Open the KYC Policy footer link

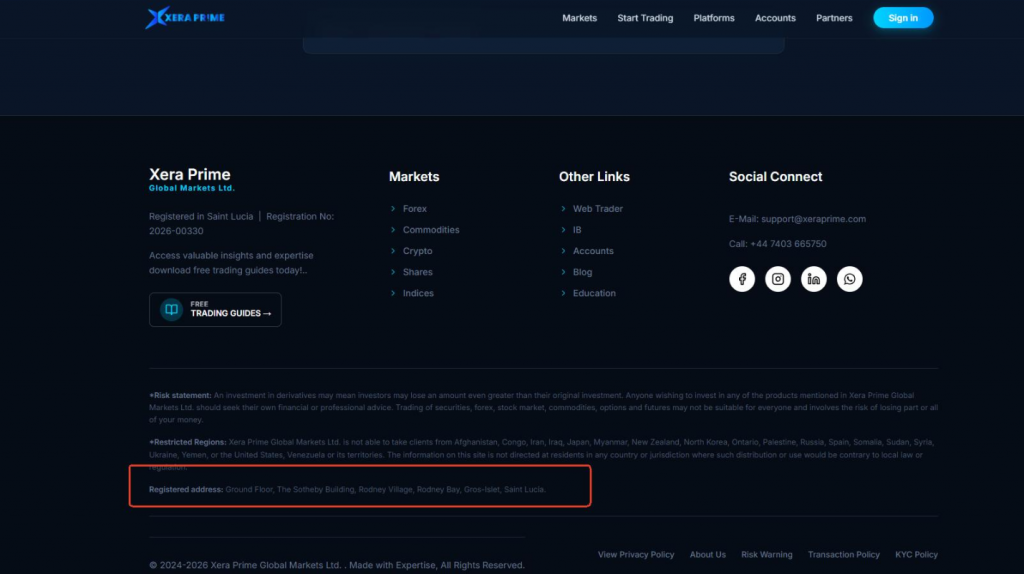click(916, 554)
